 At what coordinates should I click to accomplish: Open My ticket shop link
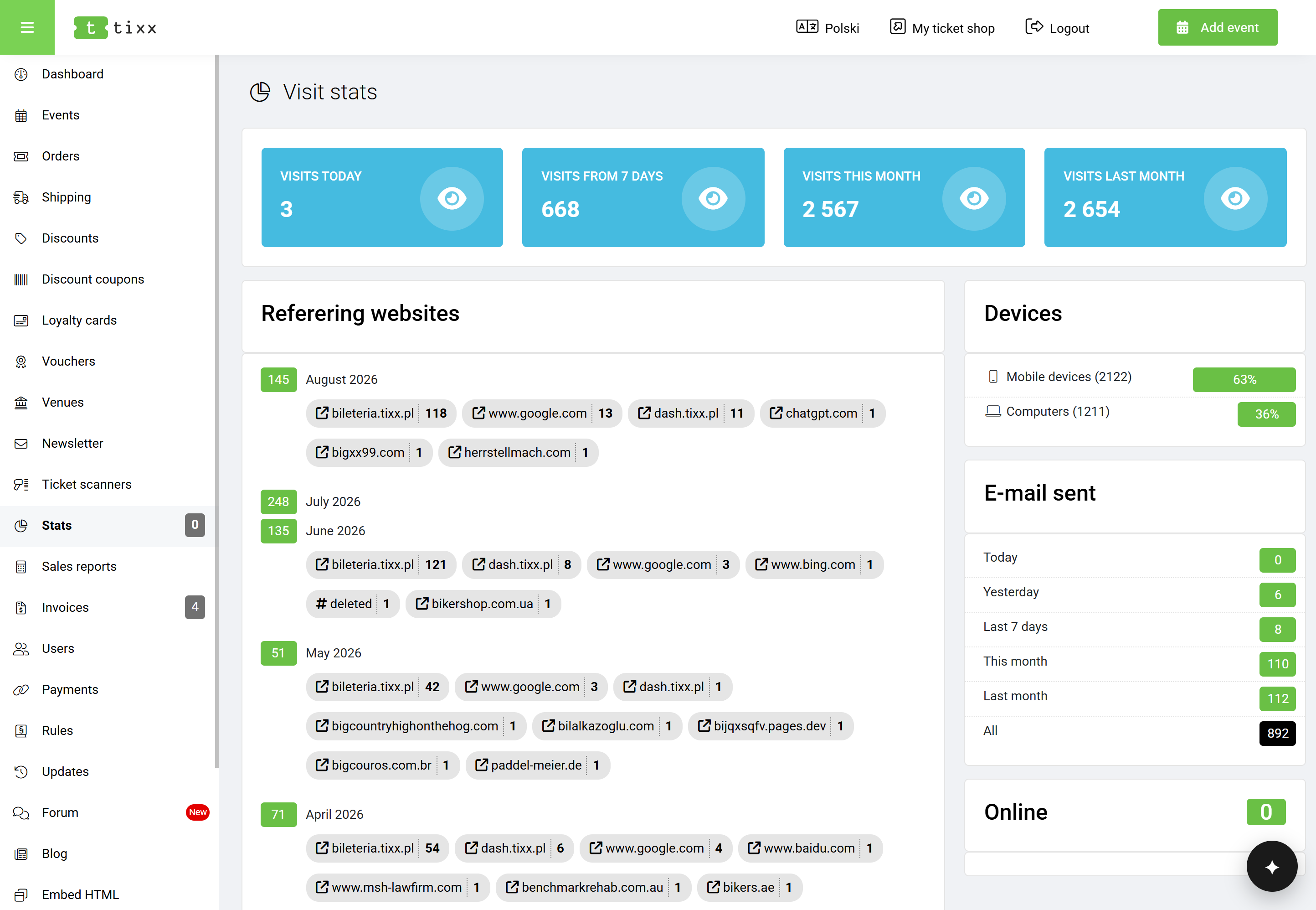[942, 28]
